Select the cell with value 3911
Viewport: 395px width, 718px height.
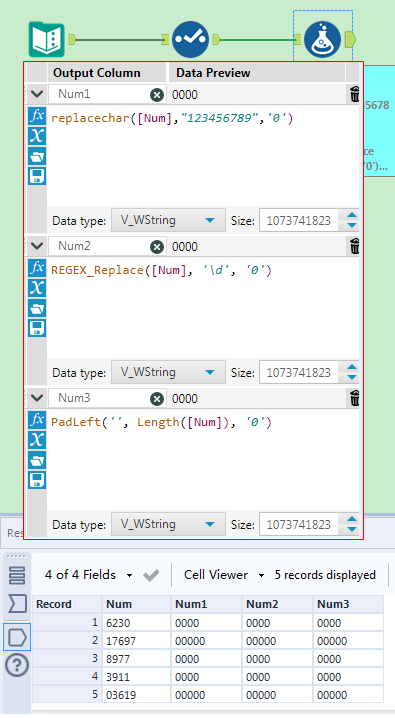(136, 677)
